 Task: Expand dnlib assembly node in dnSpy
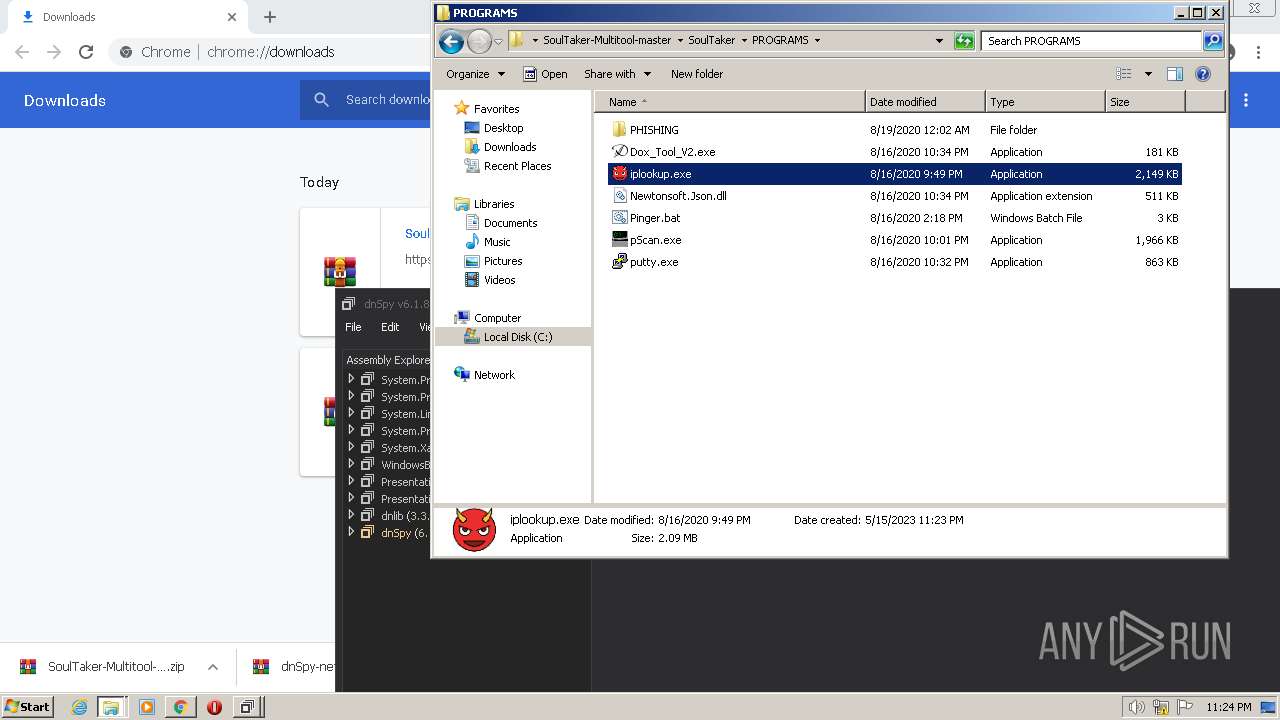(x=351, y=516)
